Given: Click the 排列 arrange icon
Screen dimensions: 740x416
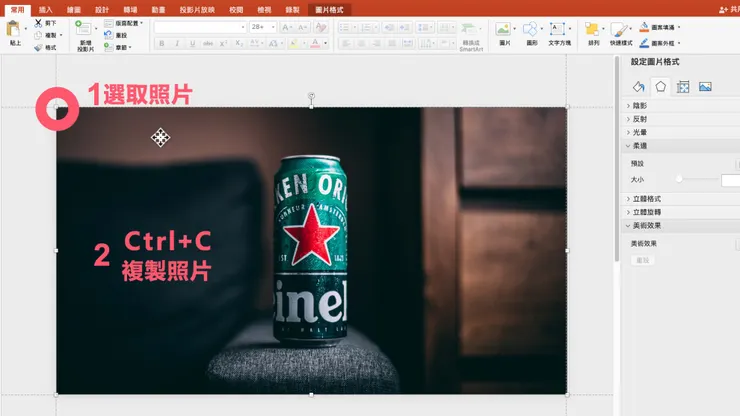Looking at the screenshot, I should (592, 29).
